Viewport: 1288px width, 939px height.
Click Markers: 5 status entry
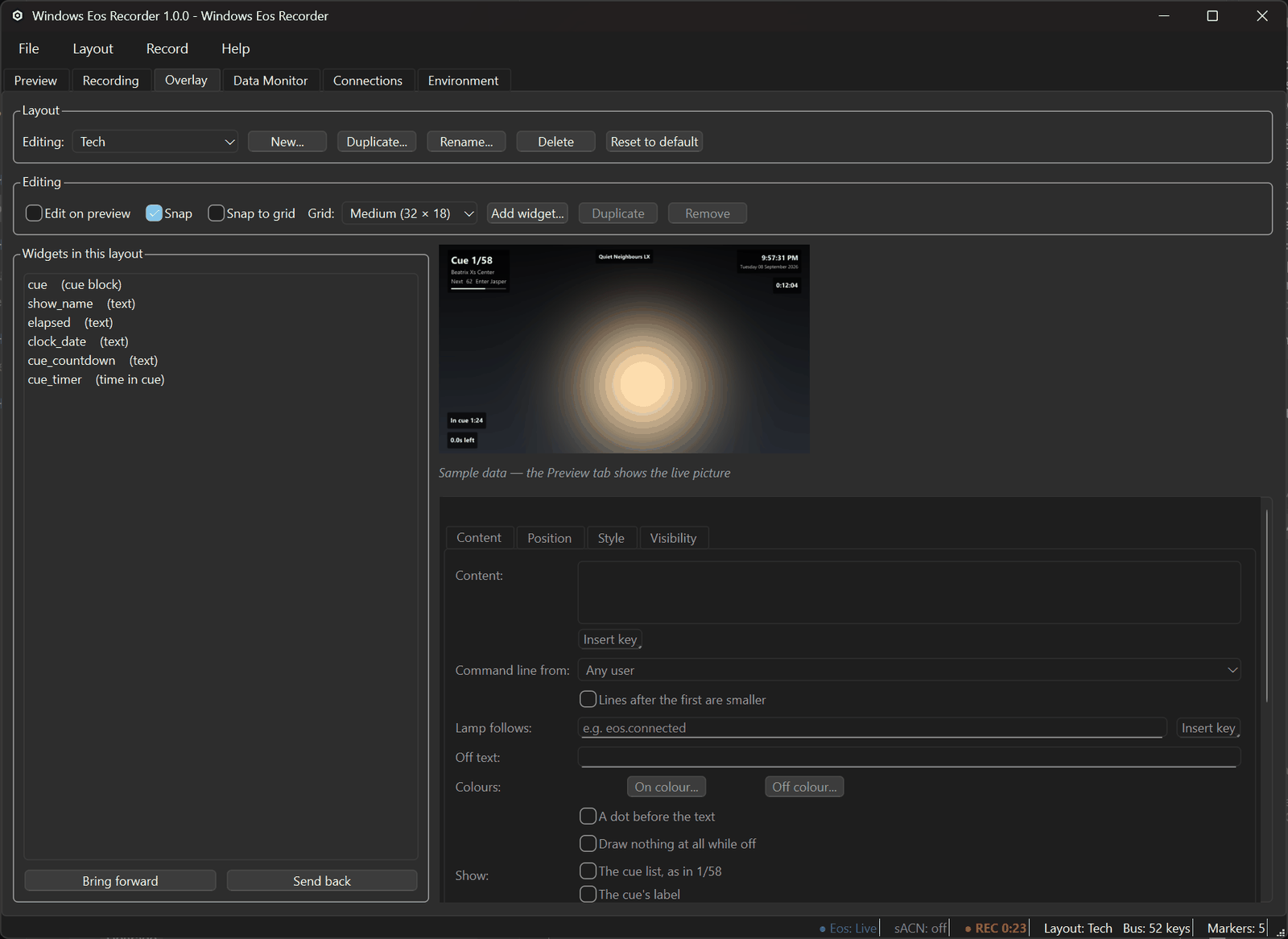tap(1236, 929)
